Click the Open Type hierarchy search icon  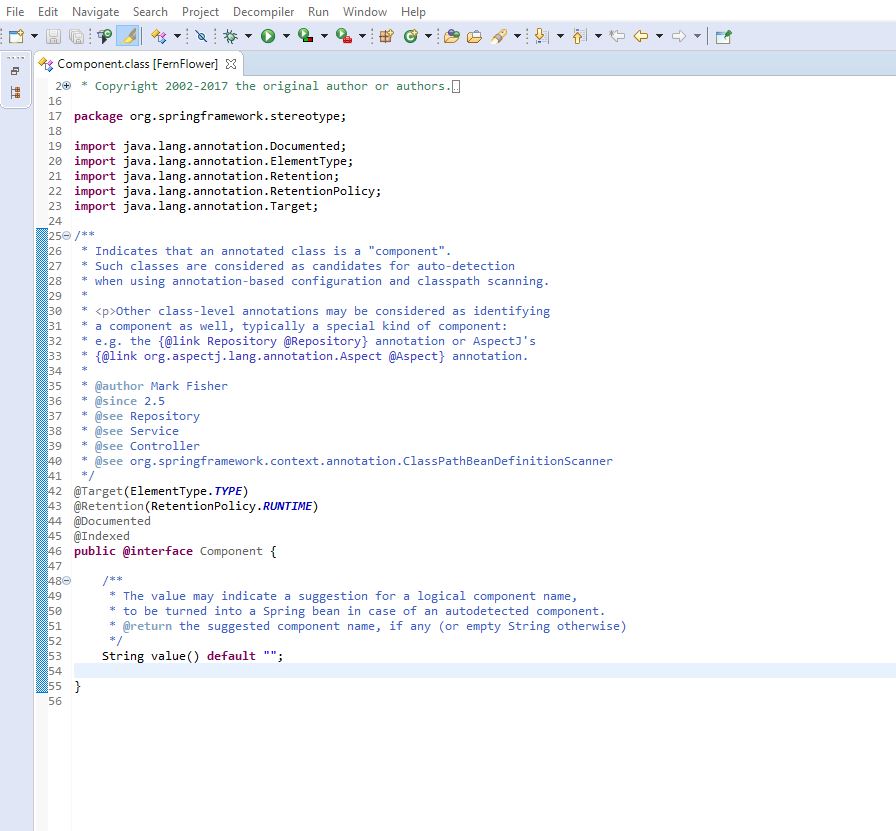(x=105, y=37)
